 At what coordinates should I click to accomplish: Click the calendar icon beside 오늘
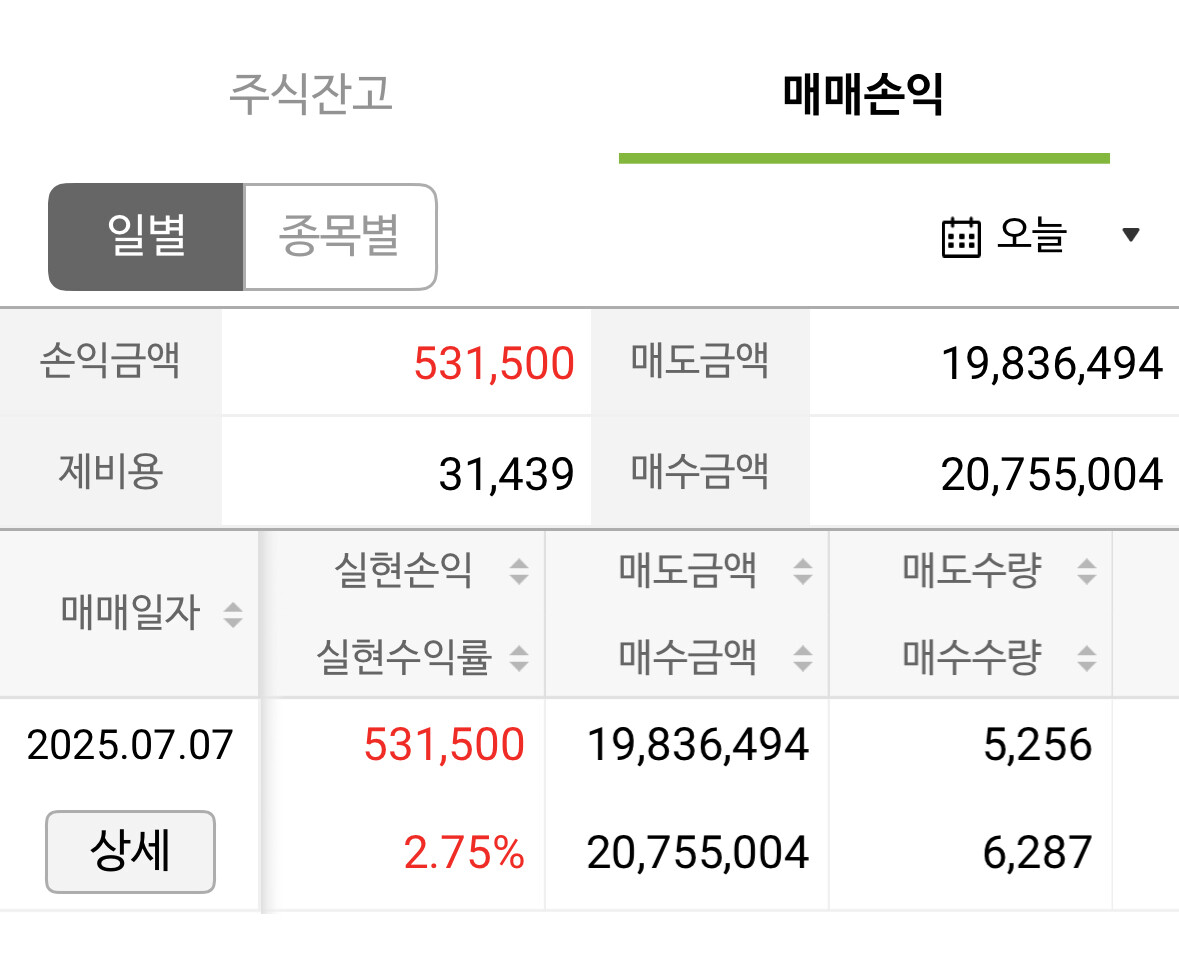click(x=961, y=238)
